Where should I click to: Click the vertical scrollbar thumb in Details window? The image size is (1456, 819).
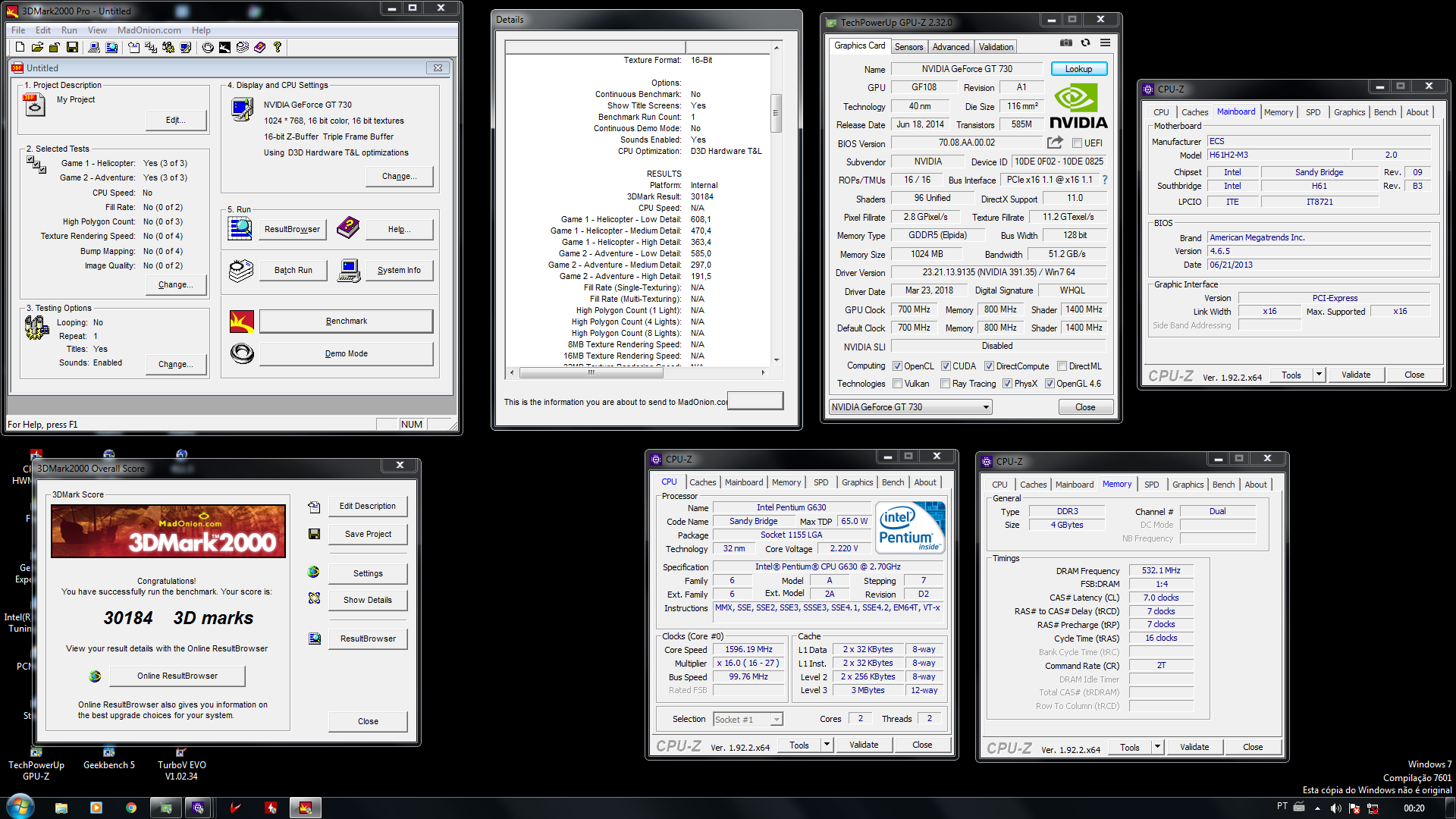775,113
